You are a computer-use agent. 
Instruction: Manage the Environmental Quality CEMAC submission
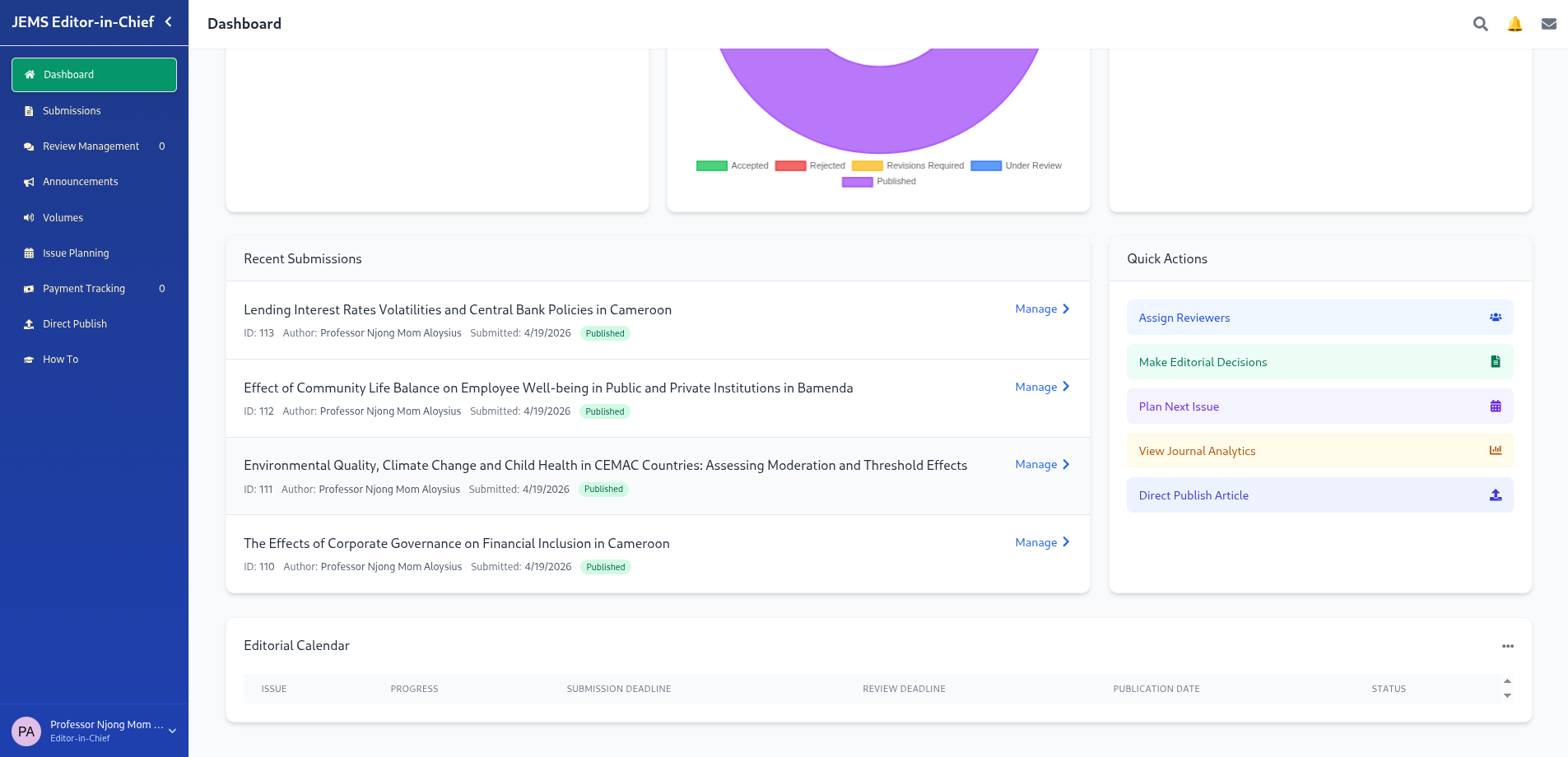tap(1042, 464)
